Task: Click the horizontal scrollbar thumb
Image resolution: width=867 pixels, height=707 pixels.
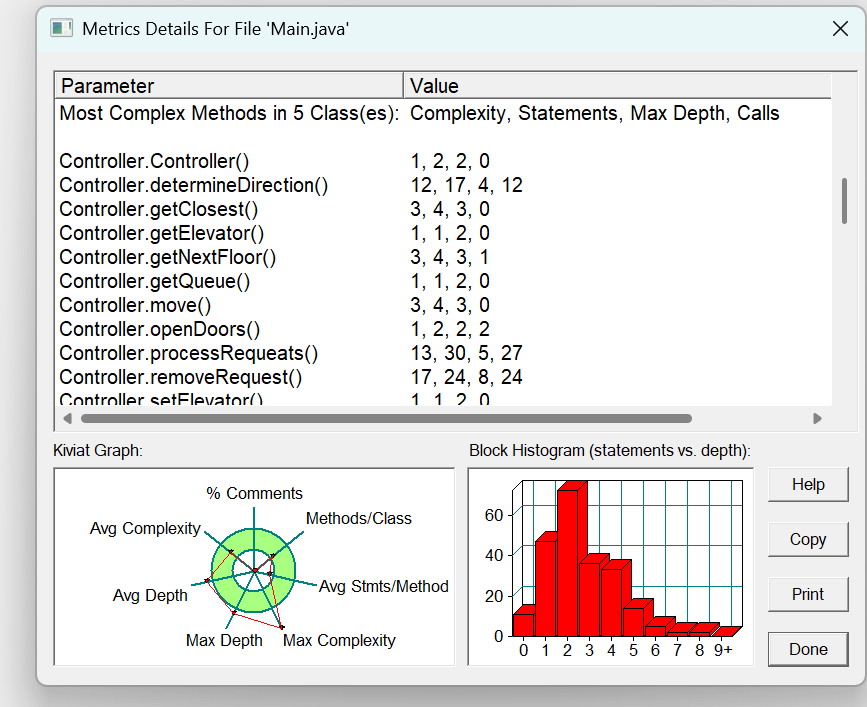Action: [386, 418]
